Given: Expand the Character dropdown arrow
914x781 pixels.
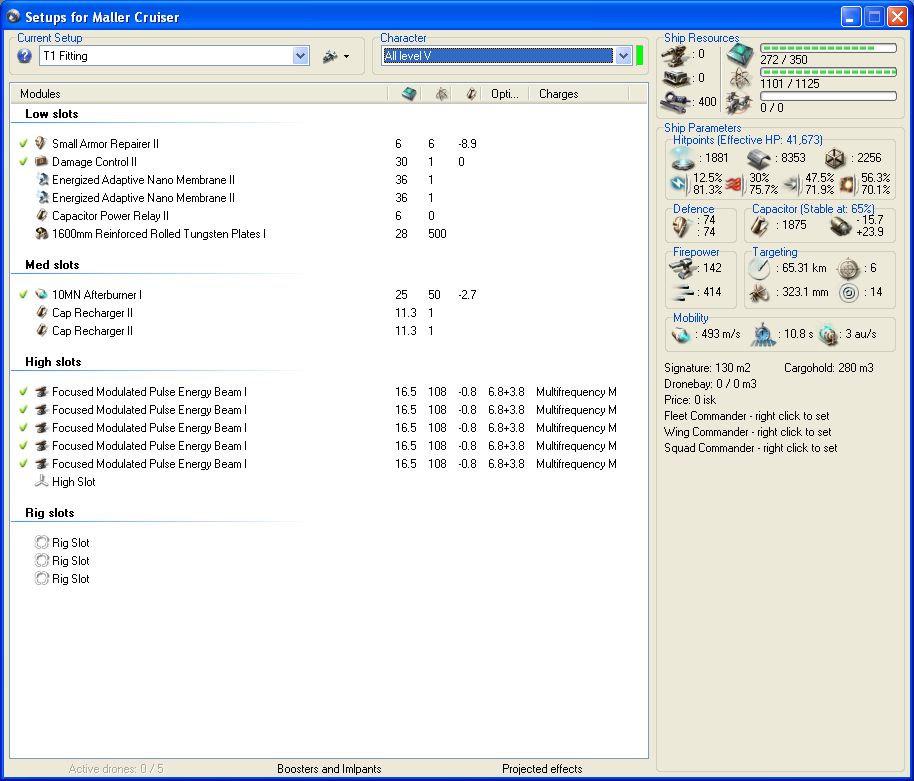Looking at the screenshot, I should (x=624, y=56).
